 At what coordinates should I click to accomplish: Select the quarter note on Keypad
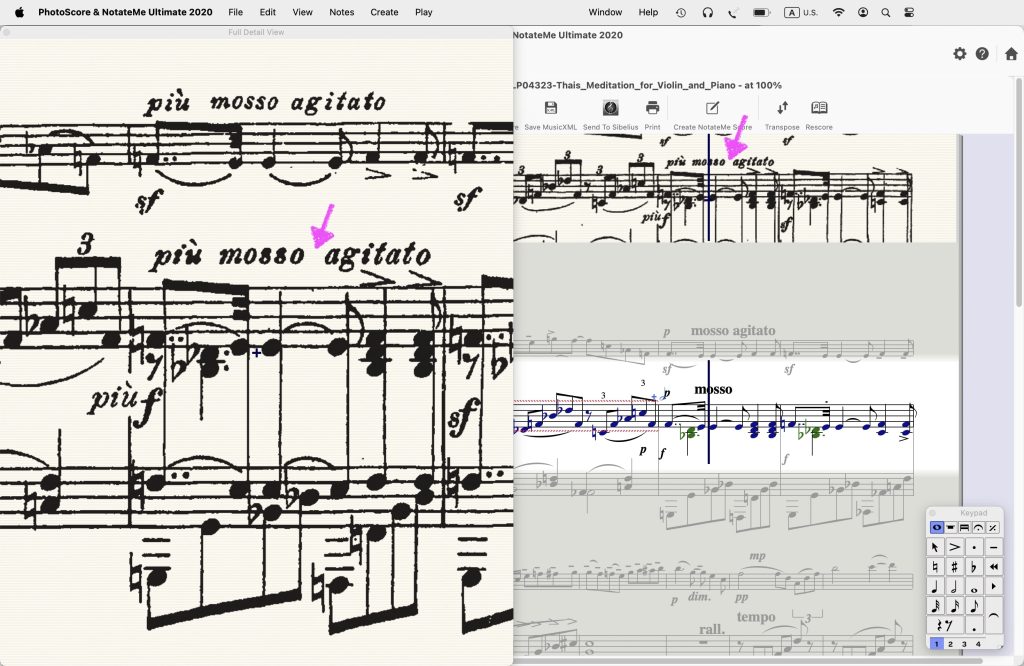(936, 586)
